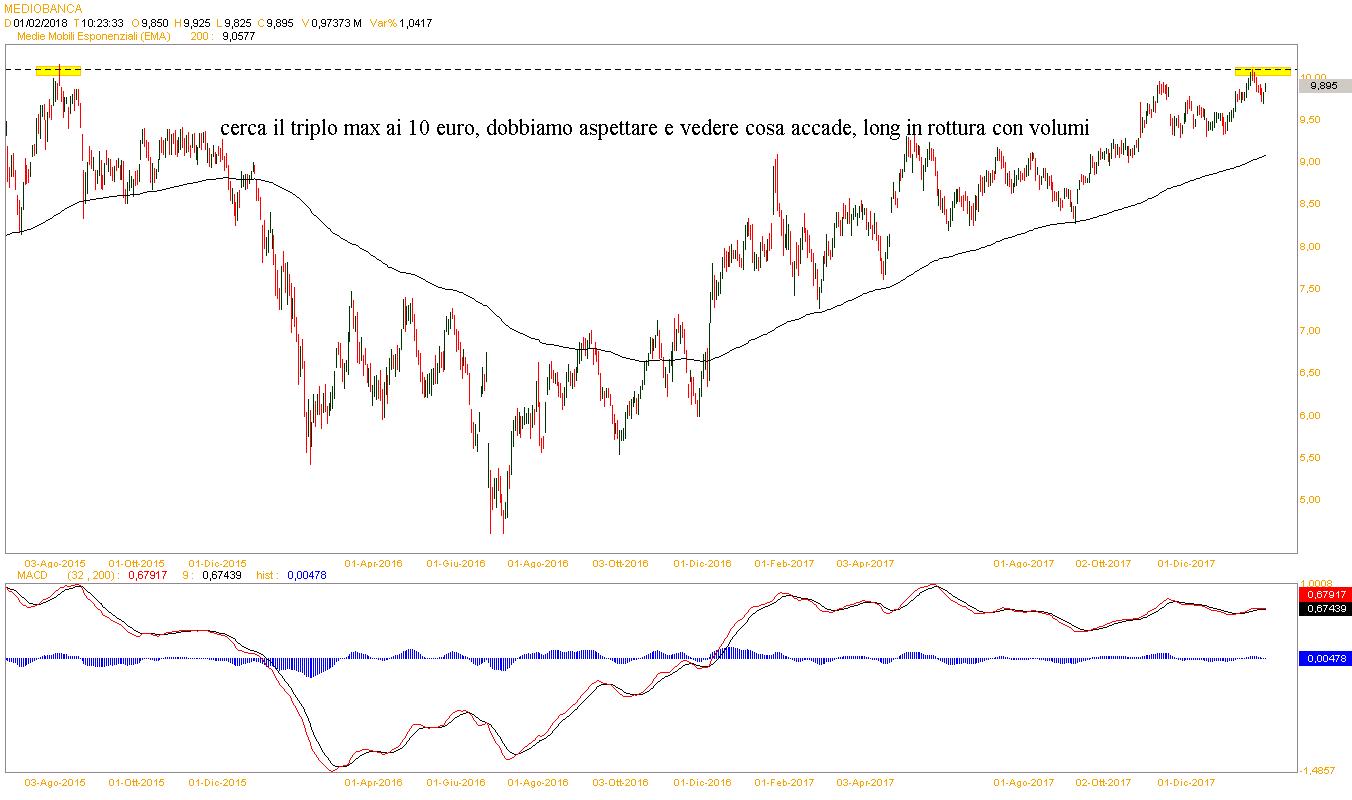The image size is (1352, 800).
Task: Click 01-Giu-2016 on the price chart date axis
Action: (x=456, y=564)
